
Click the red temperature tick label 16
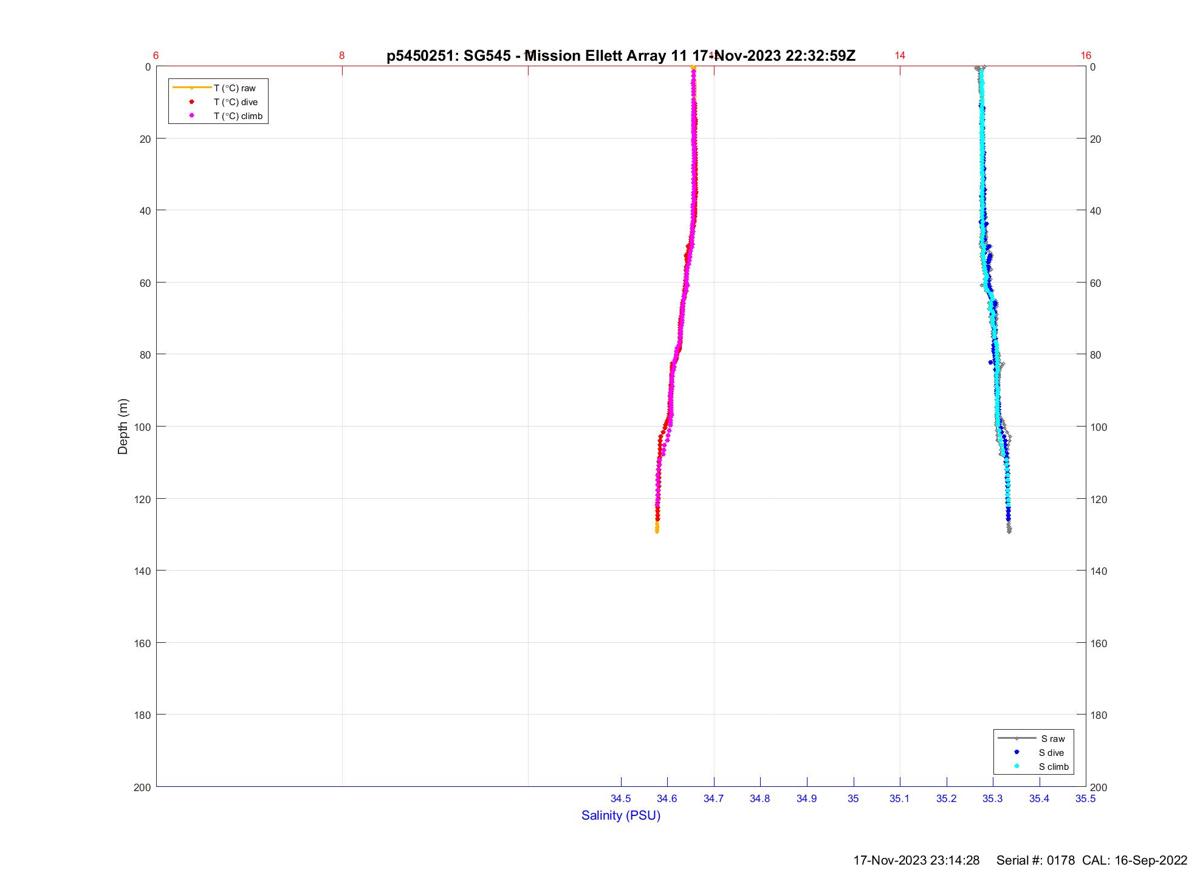pyautogui.click(x=1086, y=56)
